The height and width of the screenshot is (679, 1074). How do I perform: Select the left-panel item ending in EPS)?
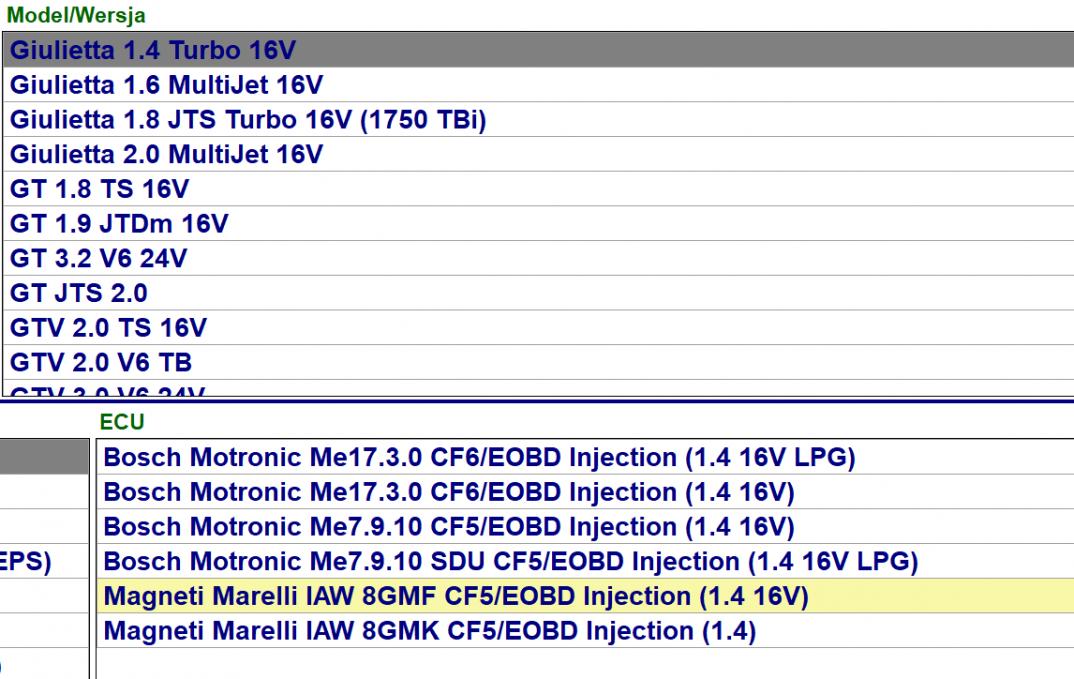[26, 562]
